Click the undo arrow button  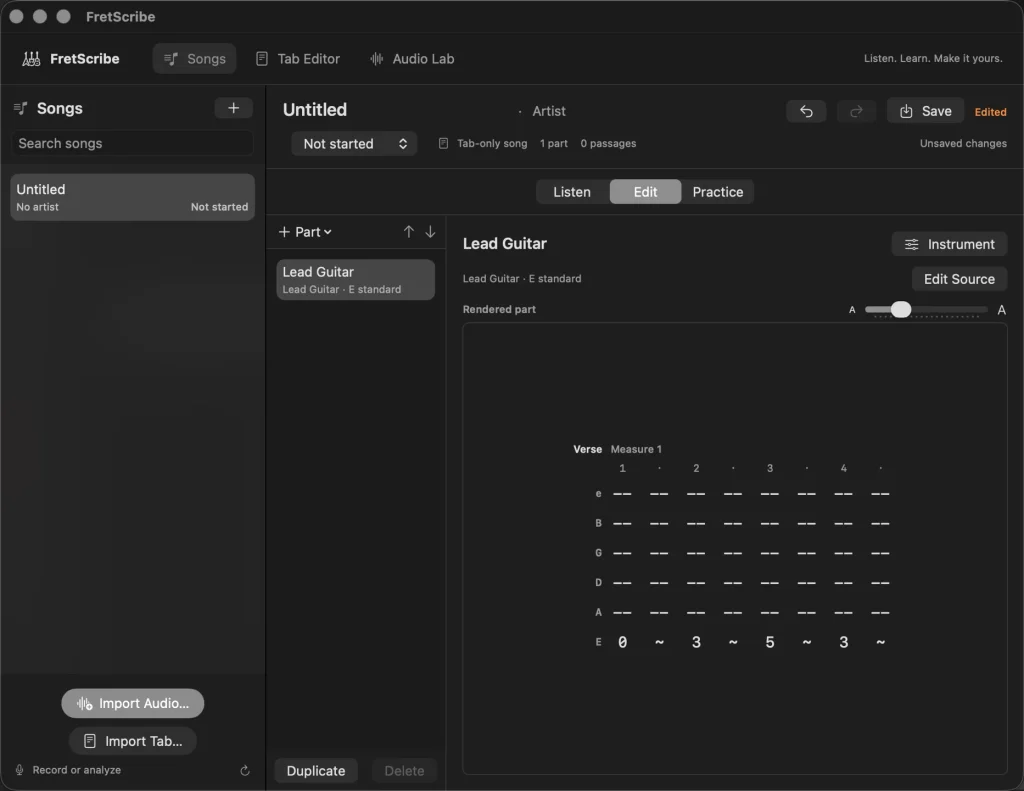[806, 112]
